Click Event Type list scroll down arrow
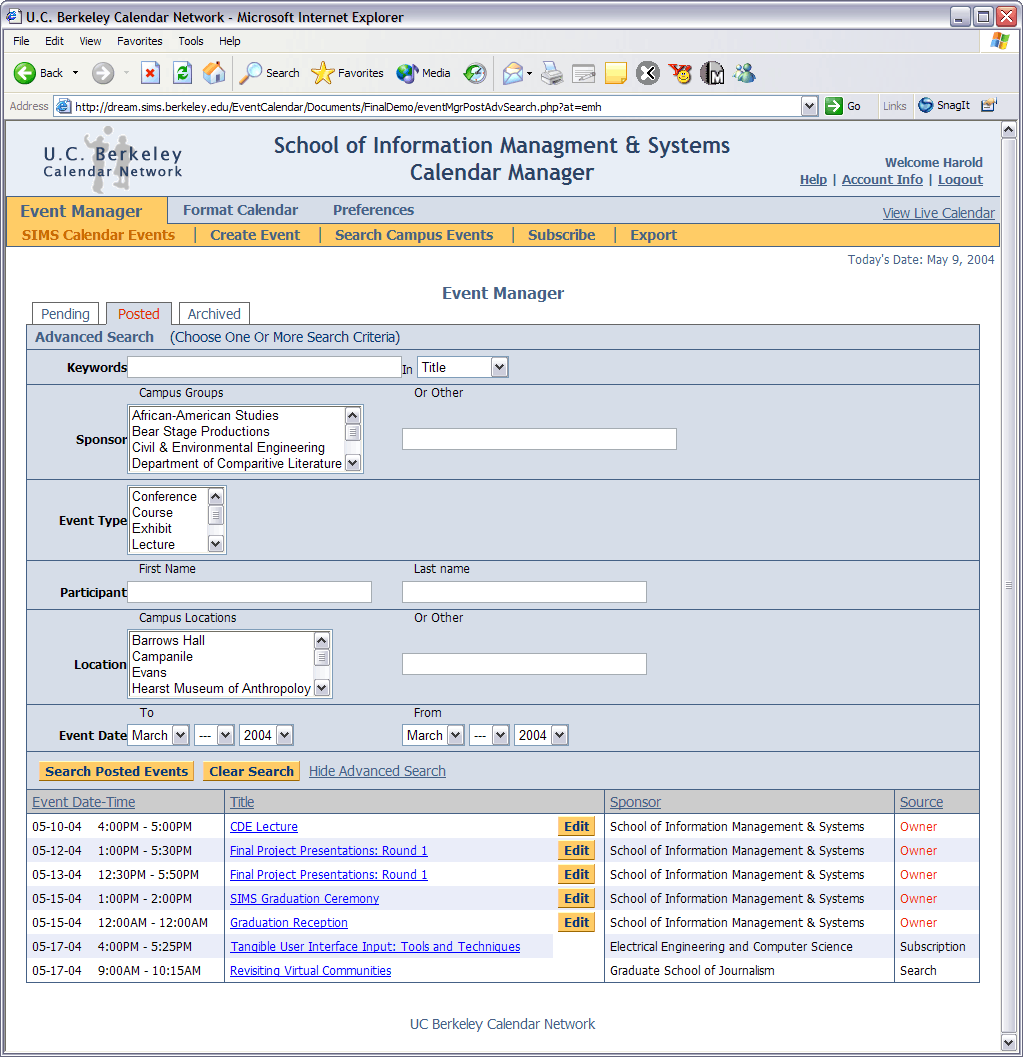 216,544
